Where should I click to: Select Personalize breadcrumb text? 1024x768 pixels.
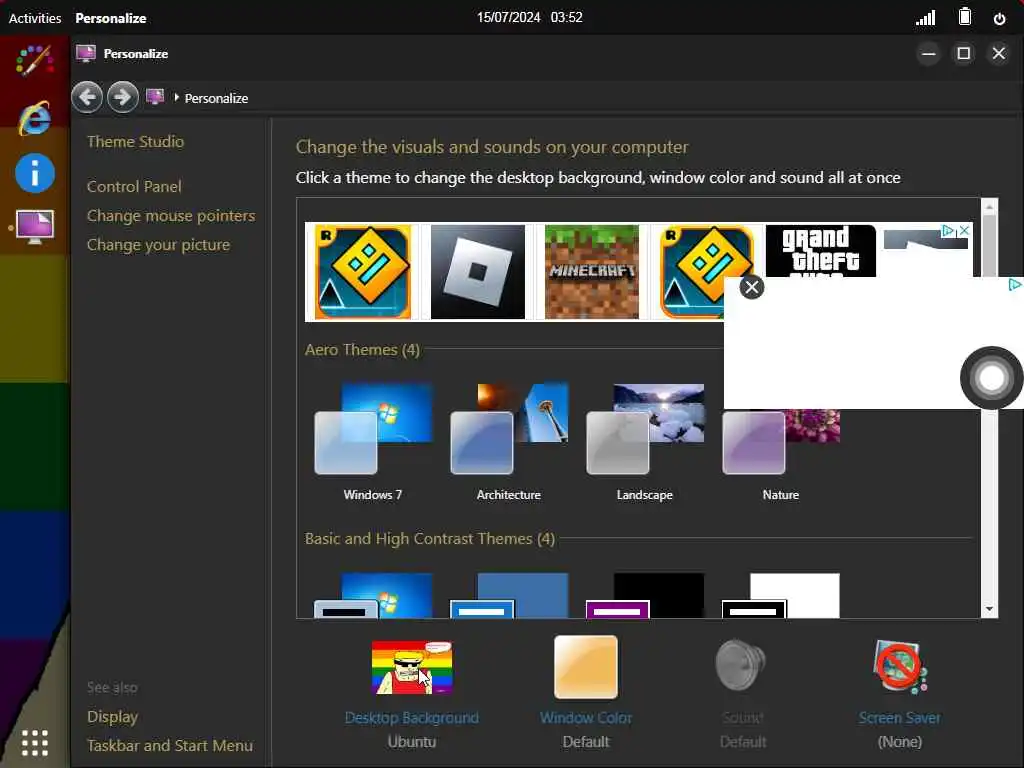tap(216, 98)
